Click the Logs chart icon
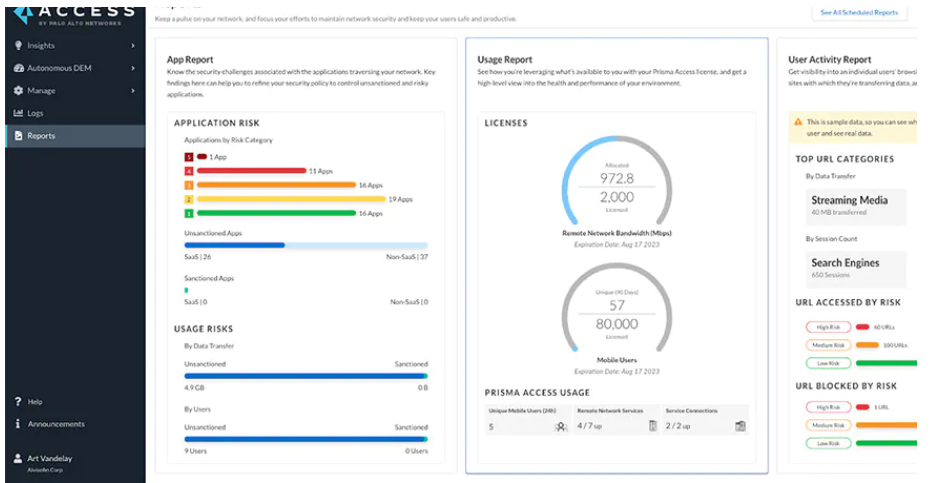This screenshot has width=936, height=483. [x=19, y=113]
